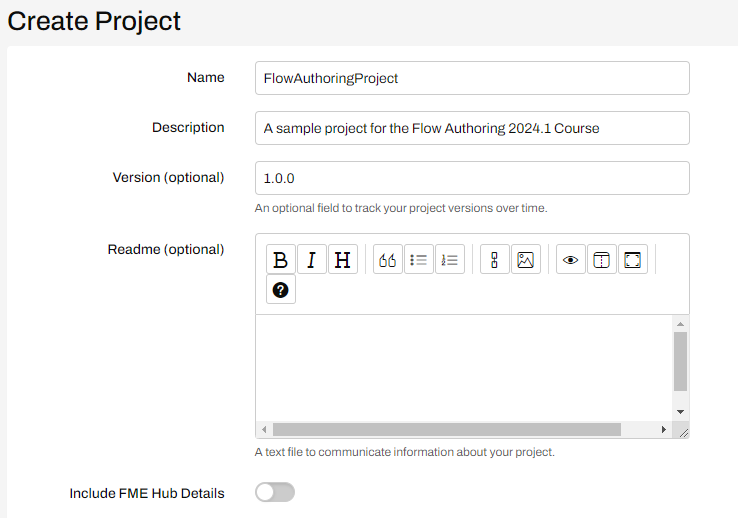The height and width of the screenshot is (518, 738).
Task: Apply italic formatting in Readme editor
Action: click(312, 259)
